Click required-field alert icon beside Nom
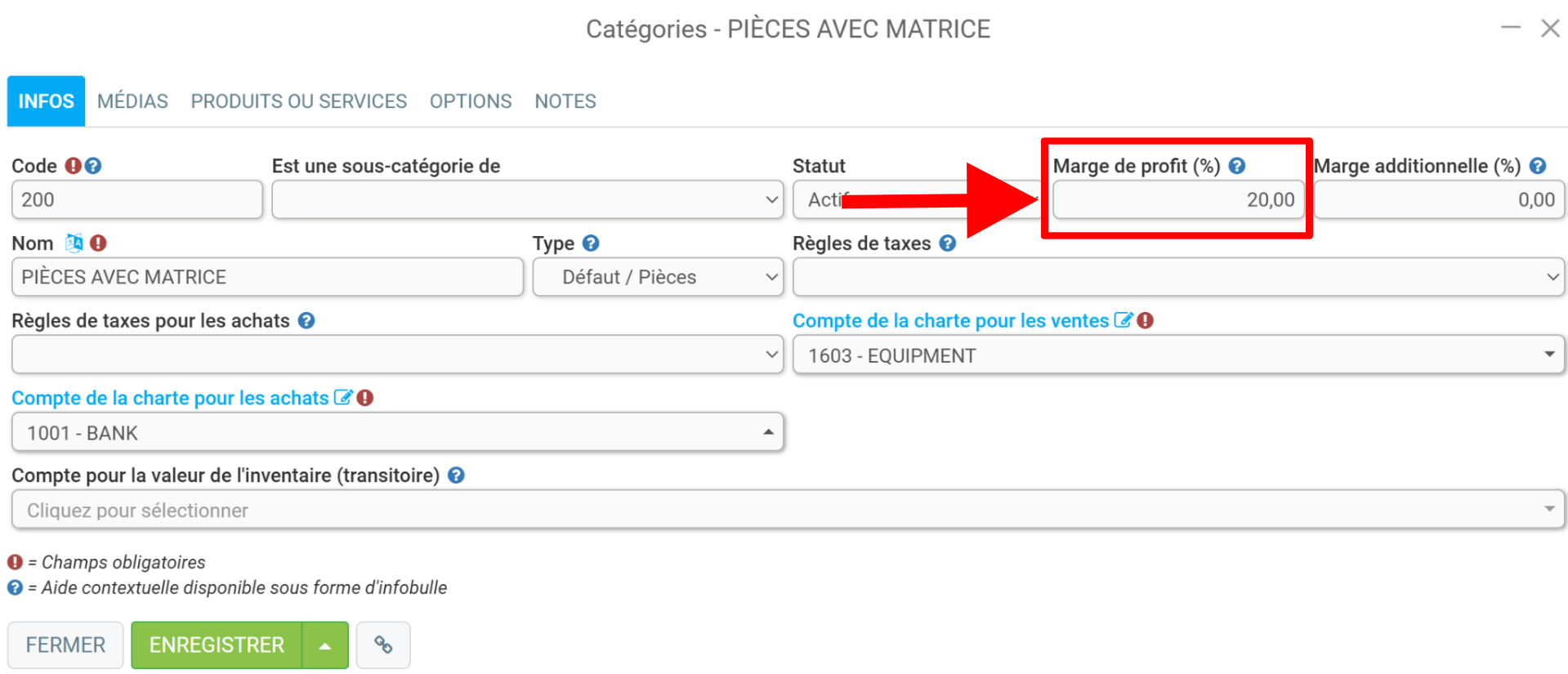1568x674 pixels. click(x=99, y=243)
